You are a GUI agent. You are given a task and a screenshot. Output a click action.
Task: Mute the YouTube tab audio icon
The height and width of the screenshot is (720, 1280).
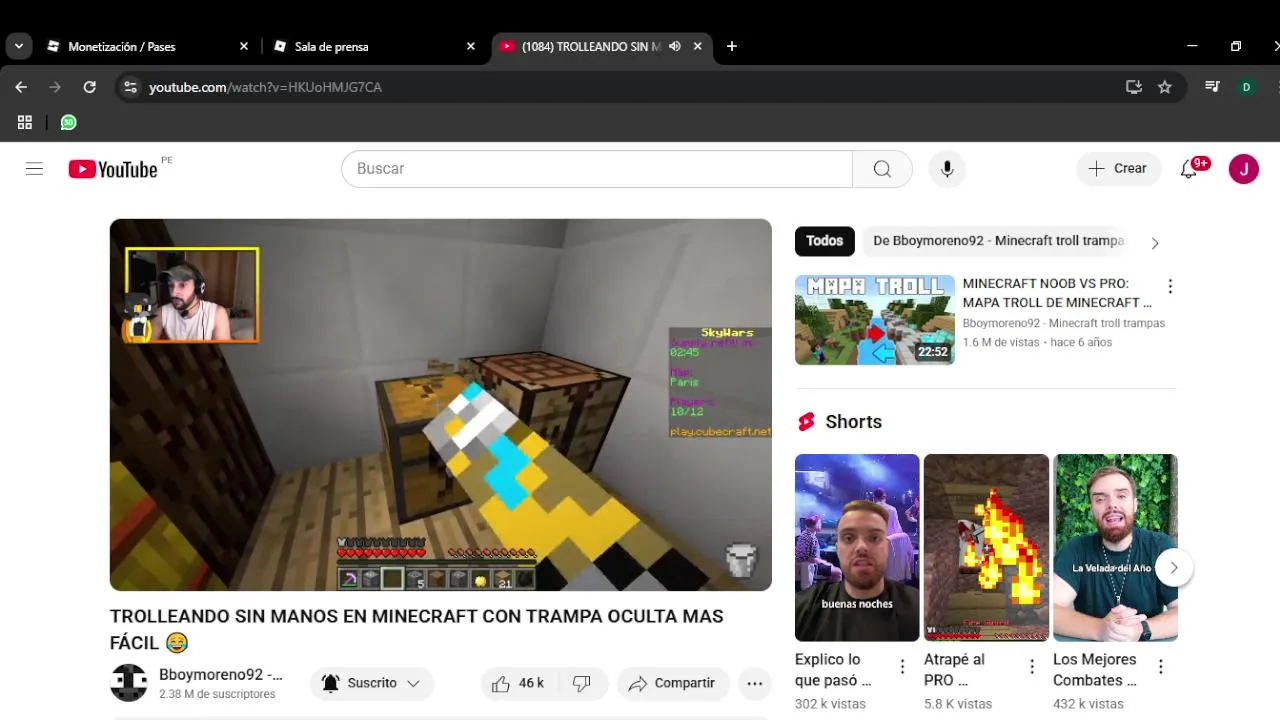675,46
